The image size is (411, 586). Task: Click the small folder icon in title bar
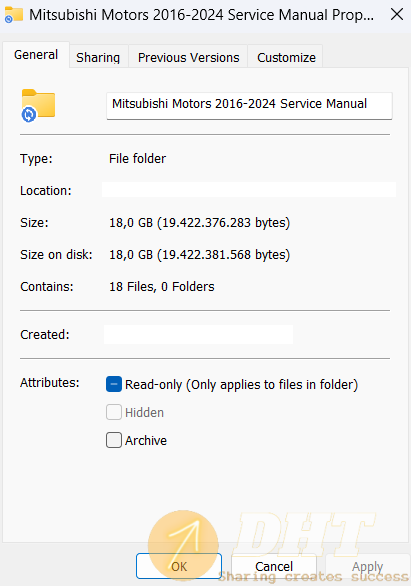(13, 15)
